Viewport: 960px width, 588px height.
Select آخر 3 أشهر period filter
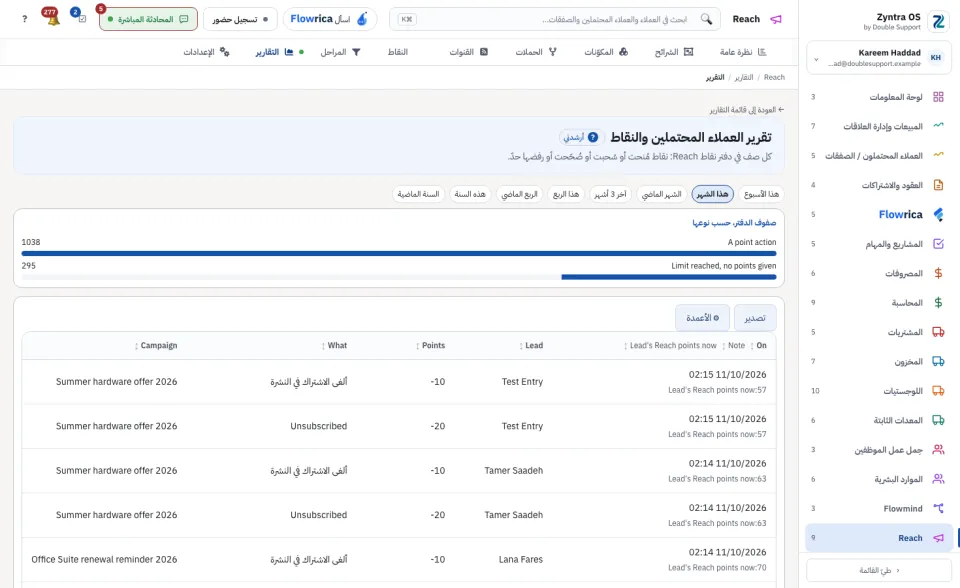coord(610,194)
